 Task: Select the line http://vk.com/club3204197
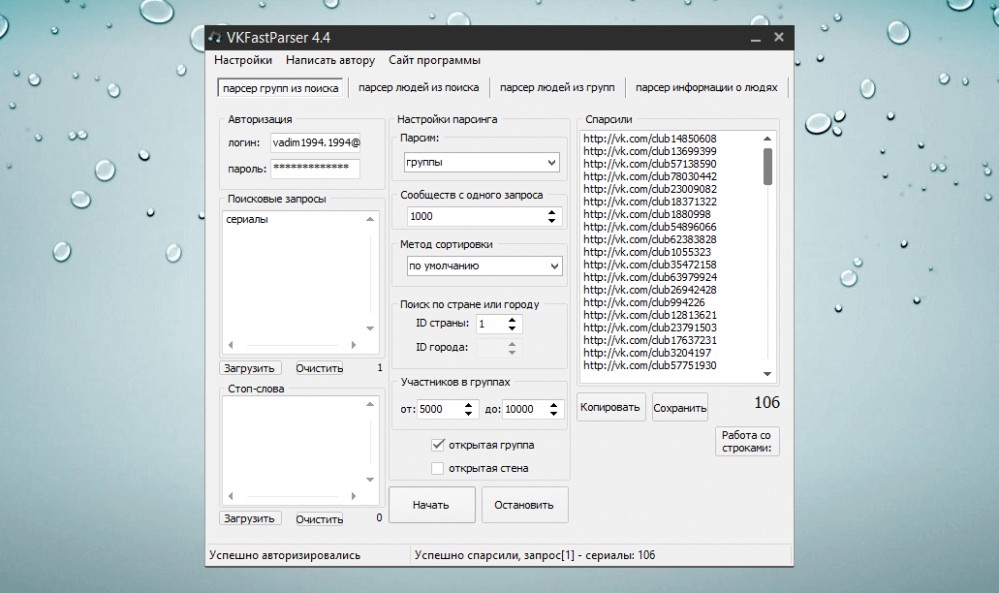click(647, 353)
